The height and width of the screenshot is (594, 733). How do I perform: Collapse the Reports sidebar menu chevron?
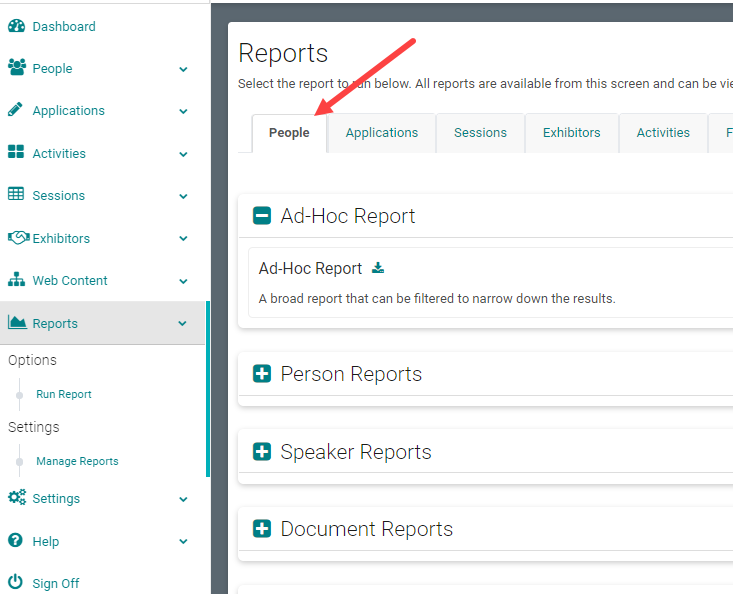click(x=183, y=324)
